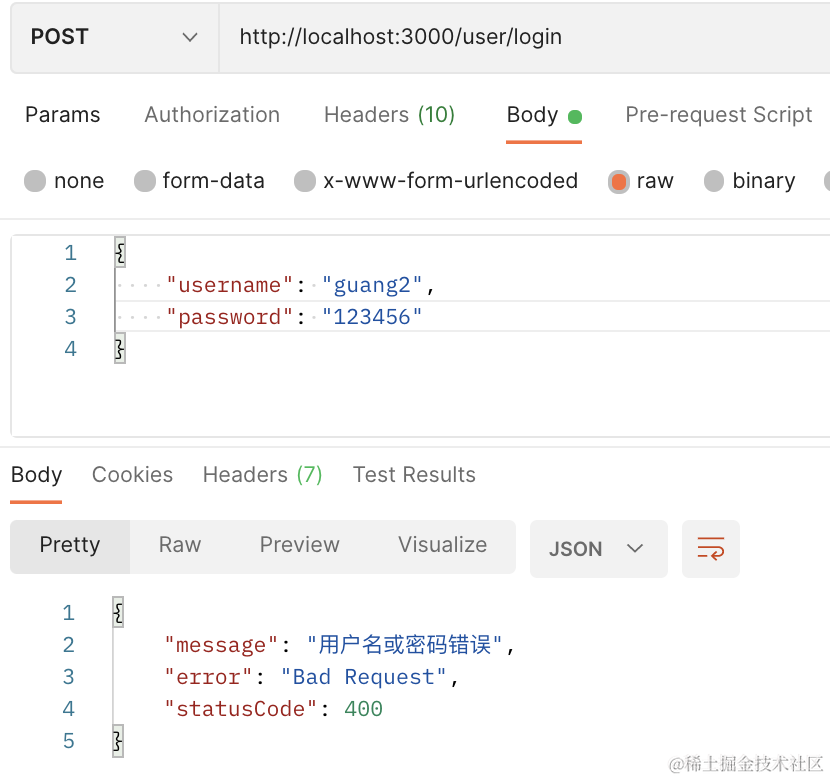The height and width of the screenshot is (780, 830).
Task: Open the POST method dropdown
Action: point(114,37)
